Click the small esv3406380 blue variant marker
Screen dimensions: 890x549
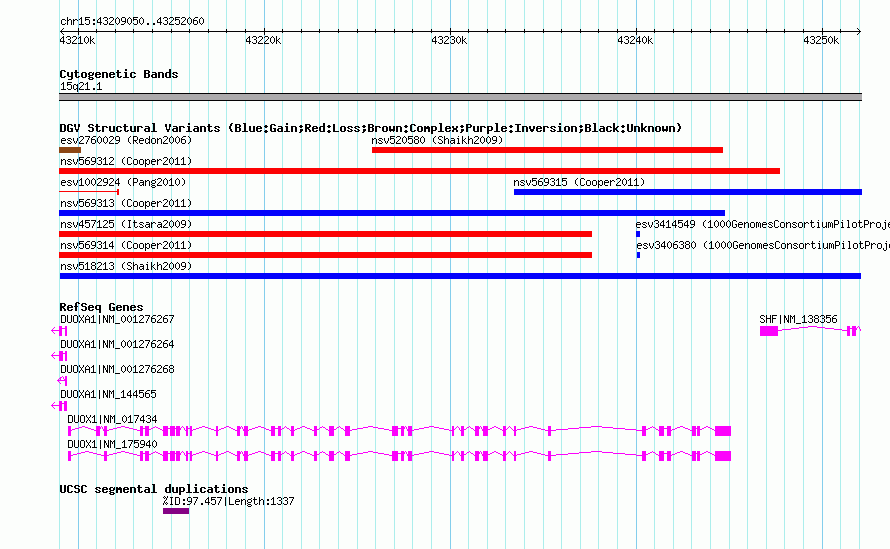tap(638, 255)
